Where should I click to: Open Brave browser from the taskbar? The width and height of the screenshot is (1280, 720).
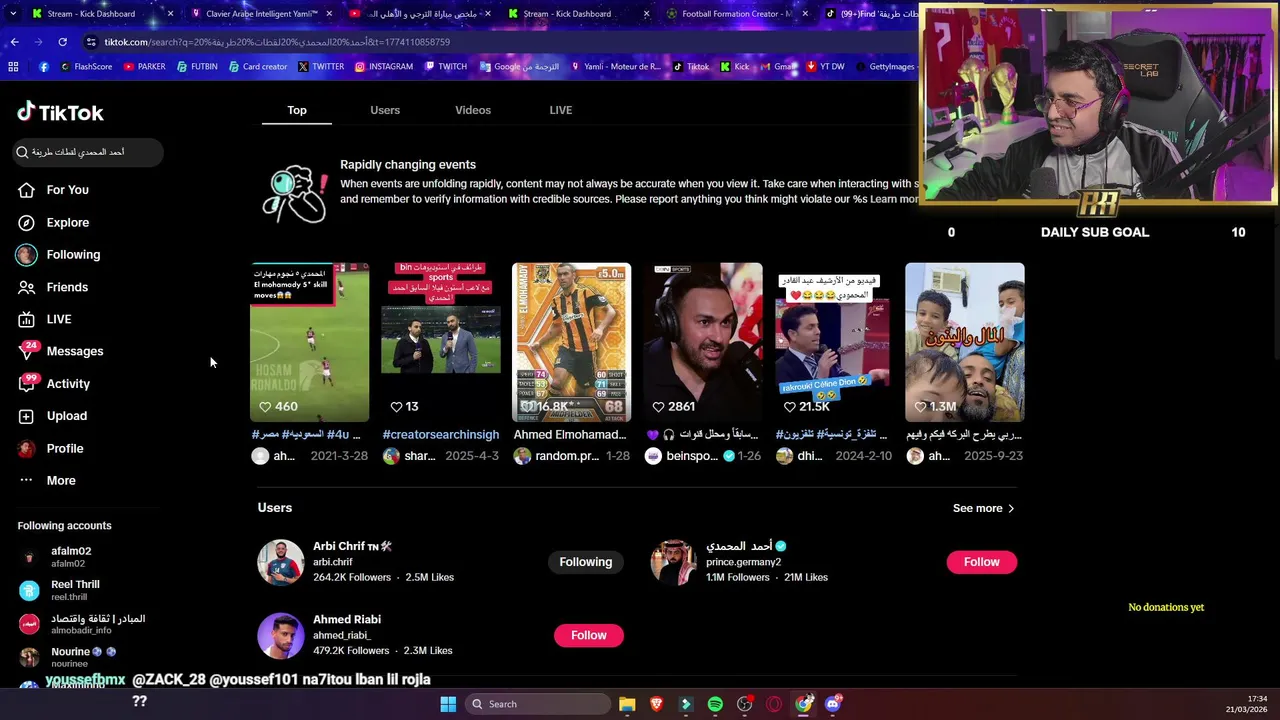click(656, 704)
